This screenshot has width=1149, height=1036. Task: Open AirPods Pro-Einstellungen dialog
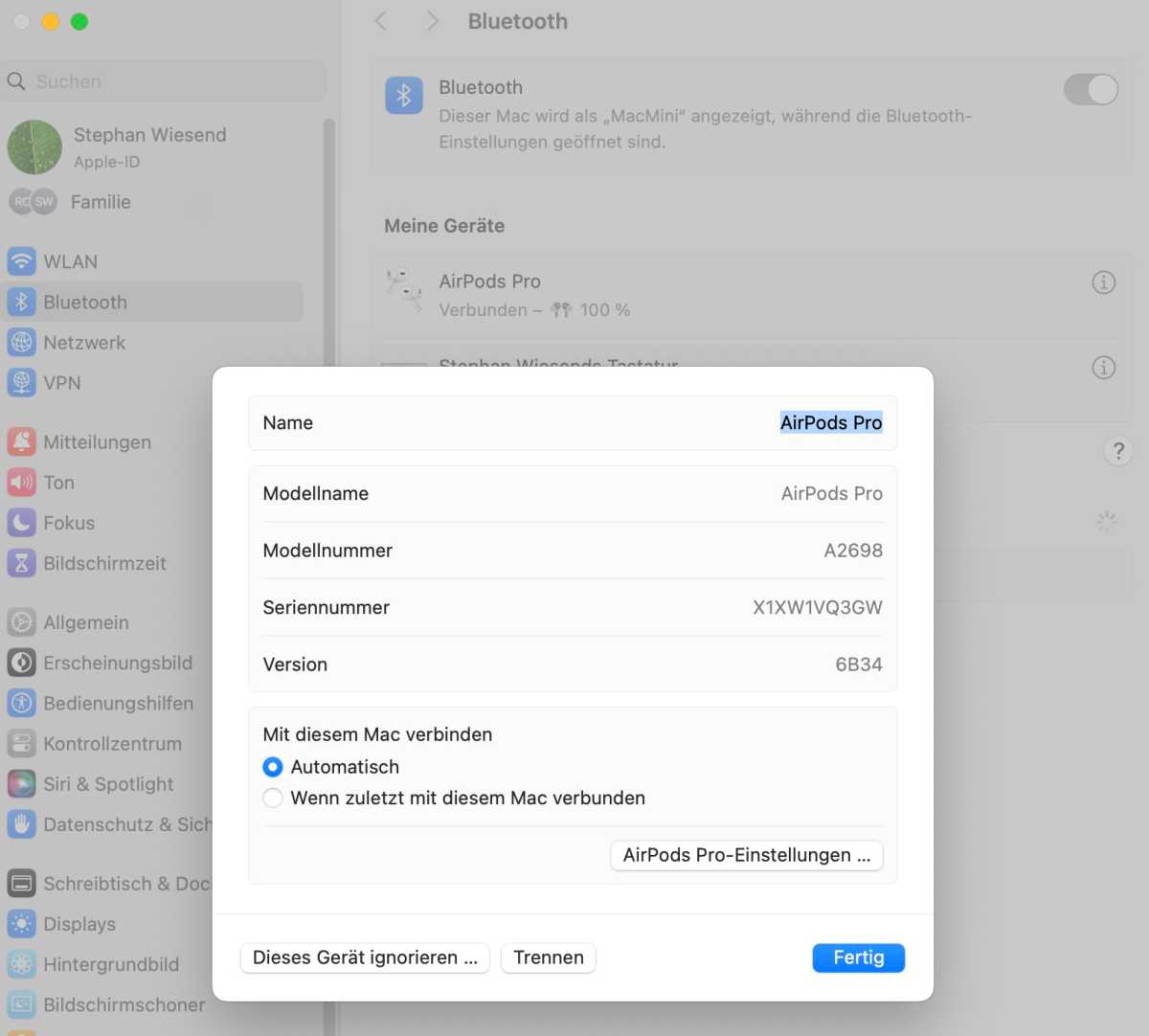click(x=747, y=855)
